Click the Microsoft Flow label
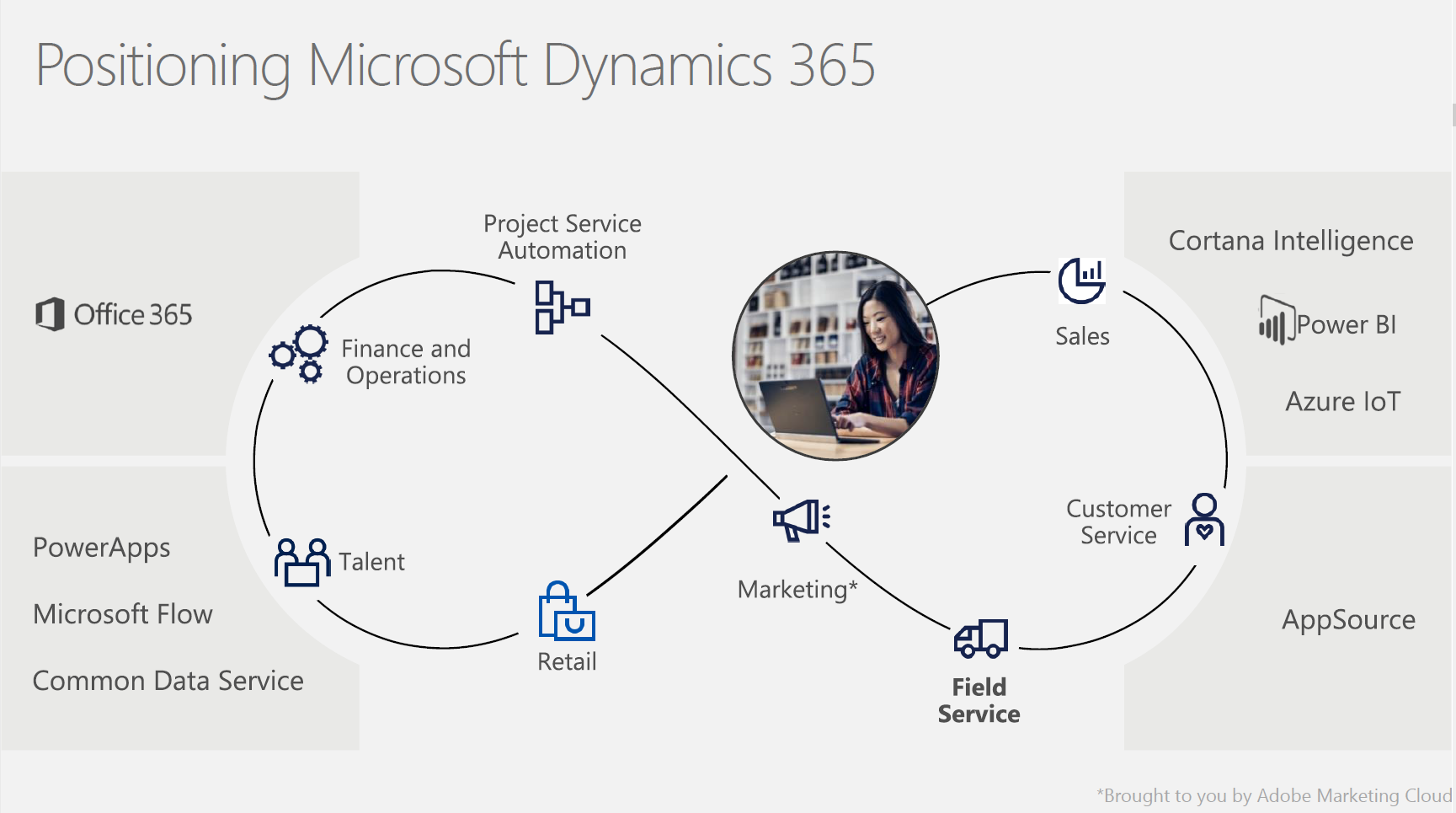 pos(123,614)
